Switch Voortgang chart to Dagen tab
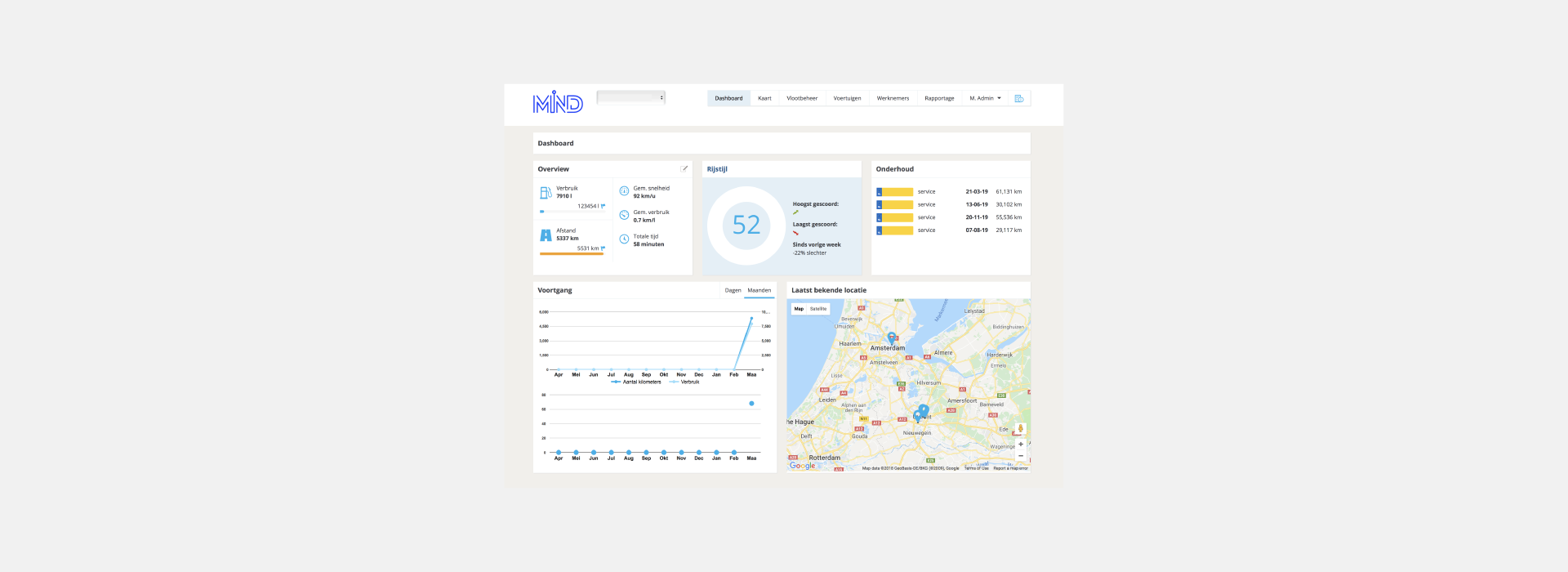This screenshot has width=1568, height=572. coord(733,291)
